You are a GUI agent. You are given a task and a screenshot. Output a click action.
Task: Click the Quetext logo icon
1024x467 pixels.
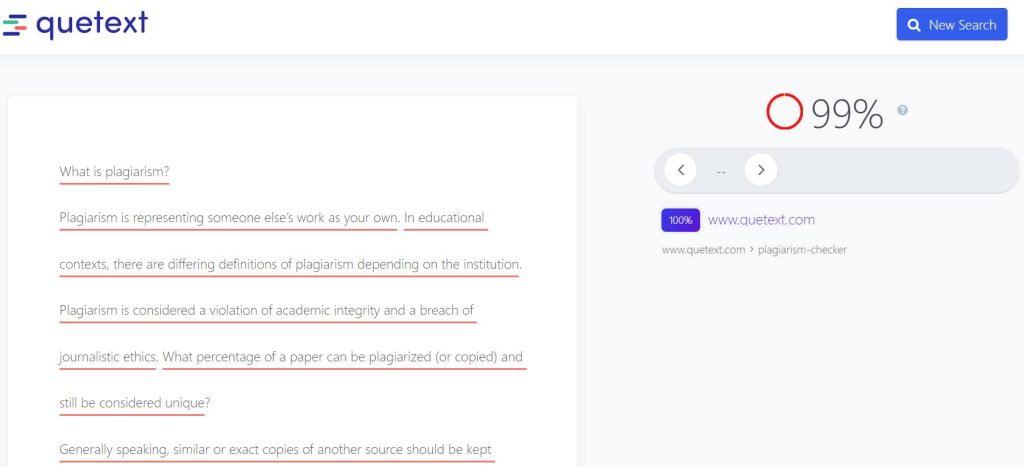14,24
